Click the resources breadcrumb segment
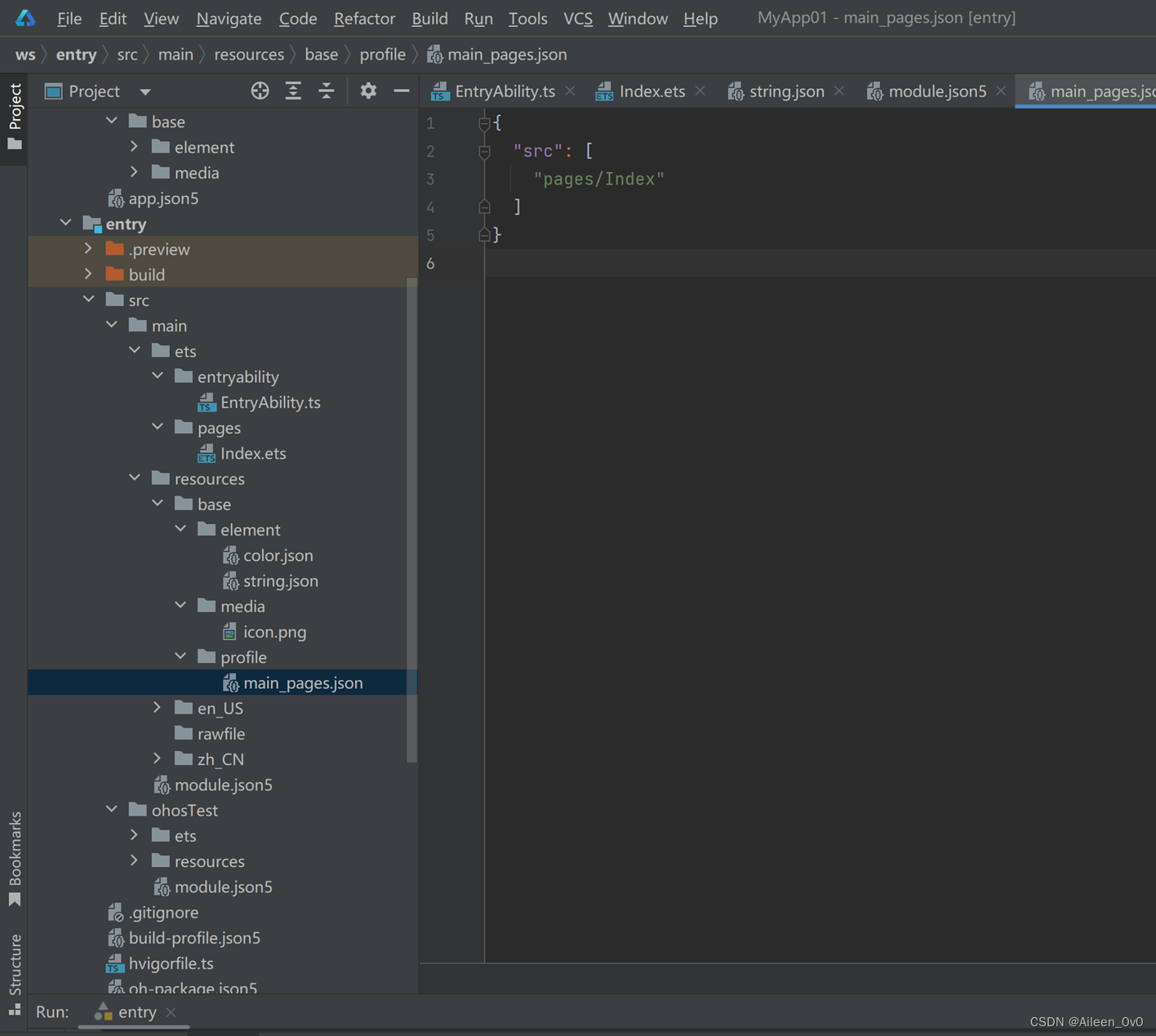Image resolution: width=1156 pixels, height=1036 pixels. click(x=249, y=55)
